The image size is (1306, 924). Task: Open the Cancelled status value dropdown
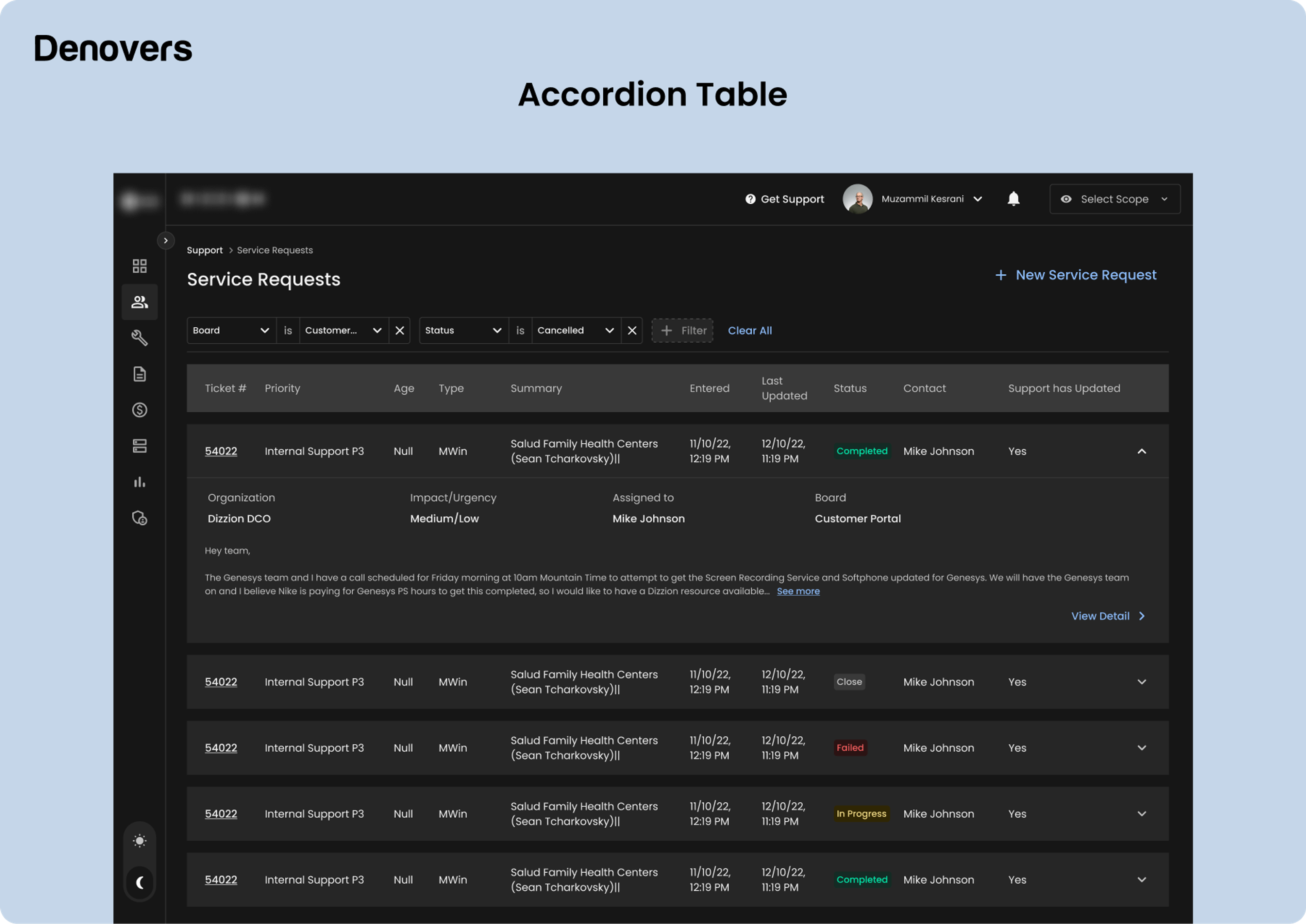click(576, 330)
